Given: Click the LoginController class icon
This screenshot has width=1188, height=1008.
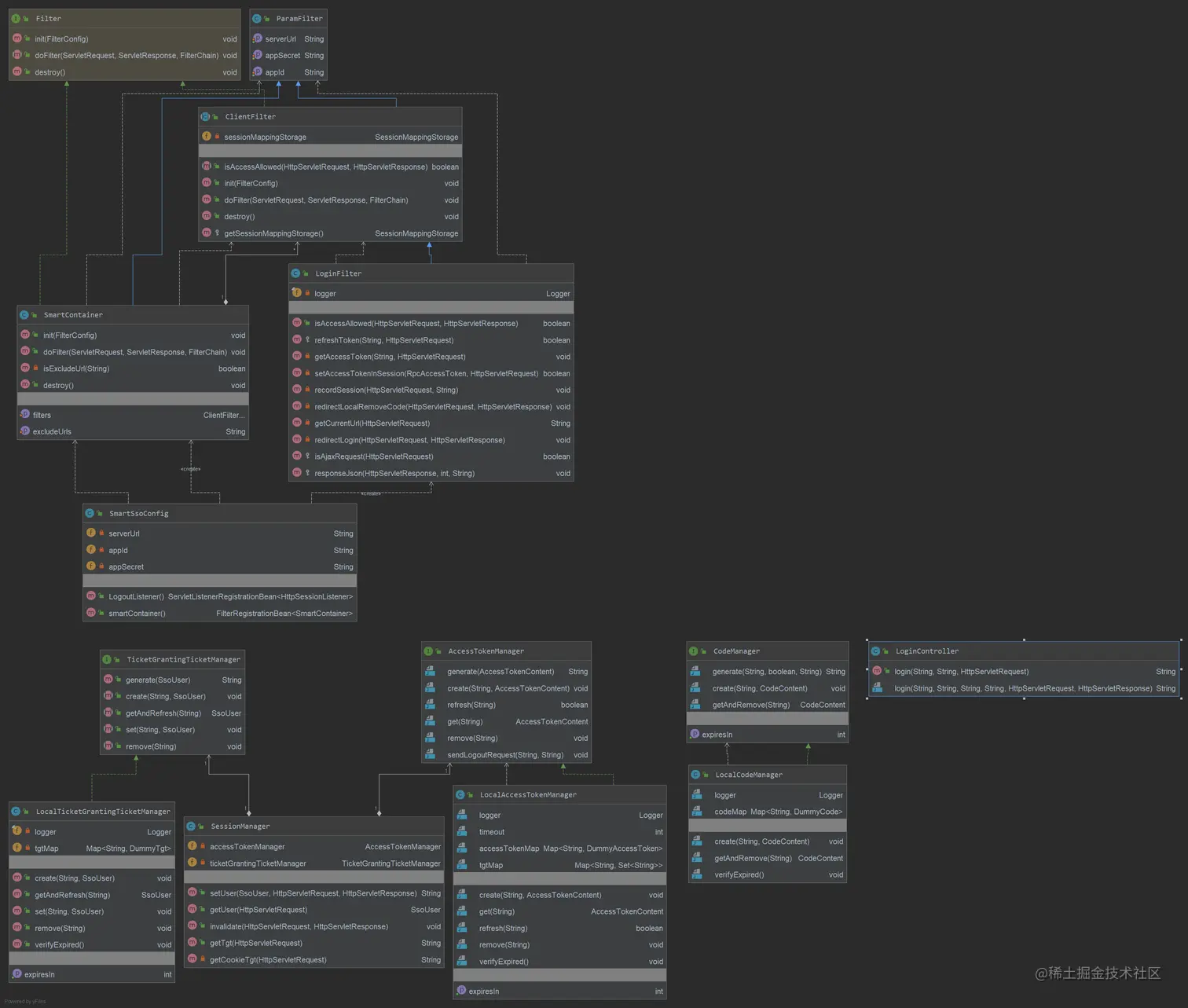Looking at the screenshot, I should [875, 651].
